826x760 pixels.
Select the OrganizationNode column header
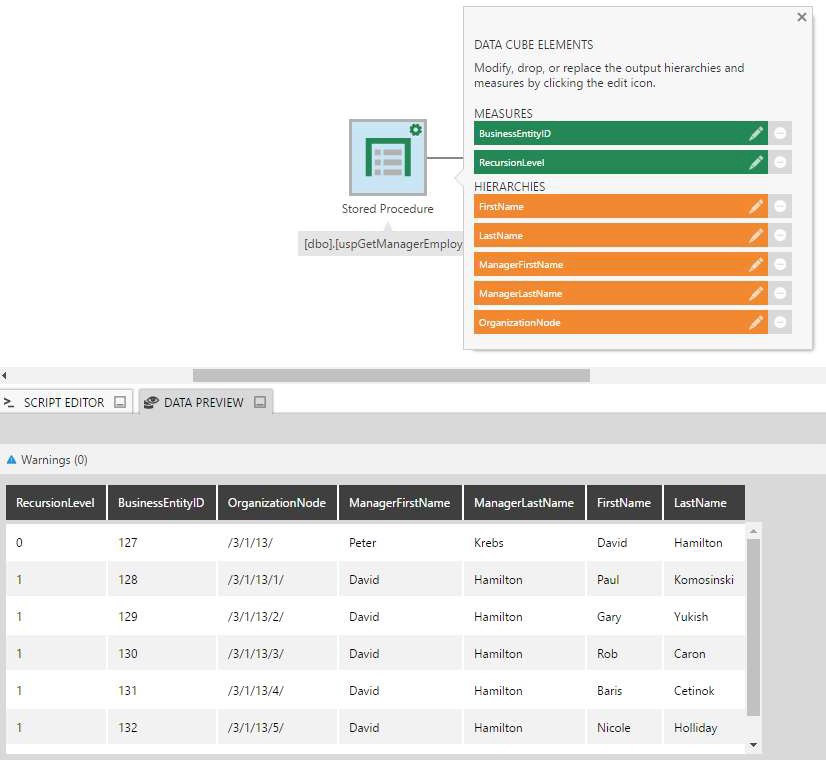pos(279,502)
